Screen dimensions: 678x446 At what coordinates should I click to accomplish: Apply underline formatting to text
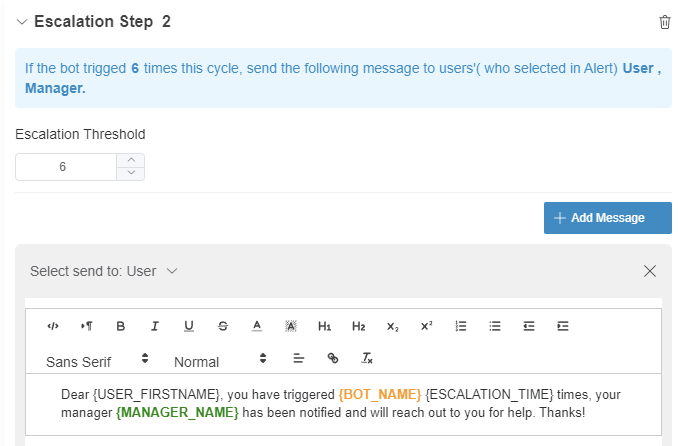[x=188, y=326]
